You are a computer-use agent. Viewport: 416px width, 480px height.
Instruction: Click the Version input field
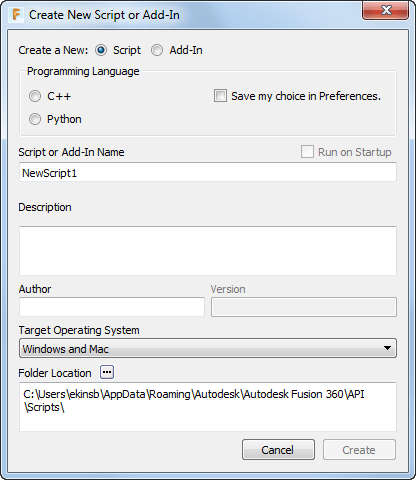pos(304,307)
